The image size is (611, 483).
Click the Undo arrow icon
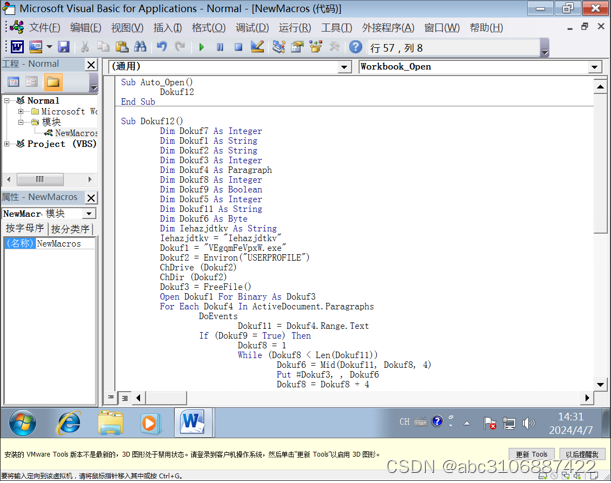(x=162, y=47)
